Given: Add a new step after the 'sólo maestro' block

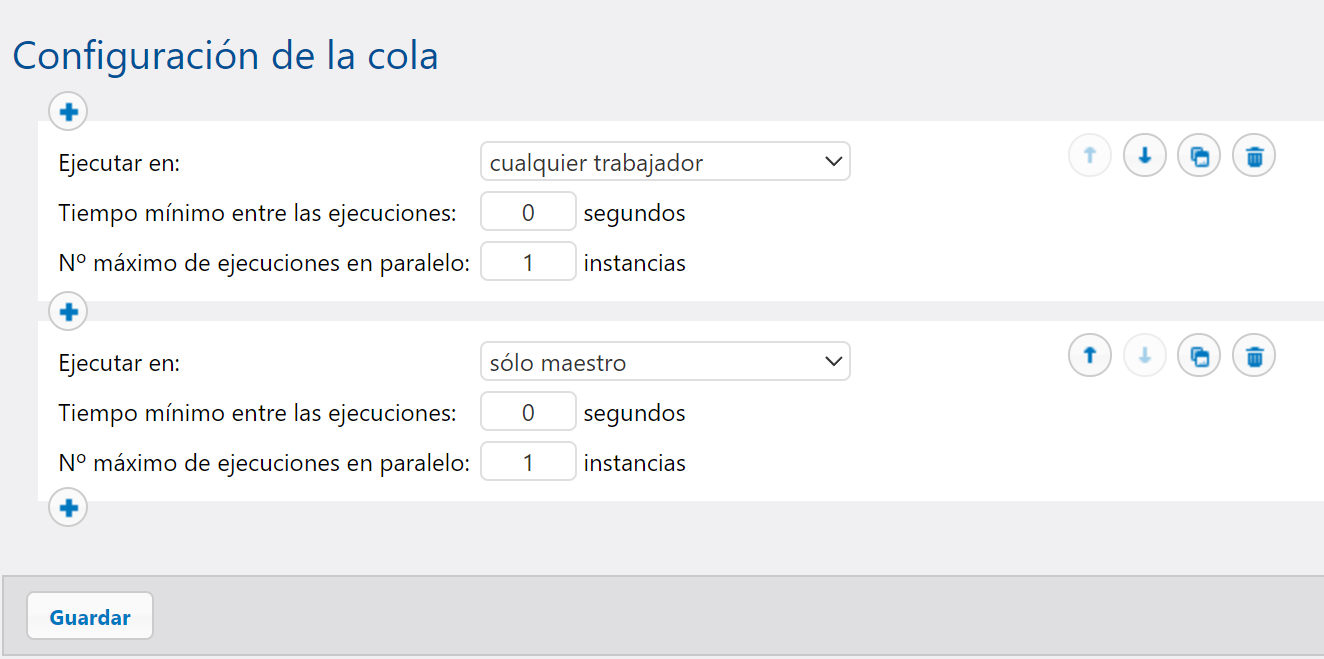Looking at the screenshot, I should (68, 508).
